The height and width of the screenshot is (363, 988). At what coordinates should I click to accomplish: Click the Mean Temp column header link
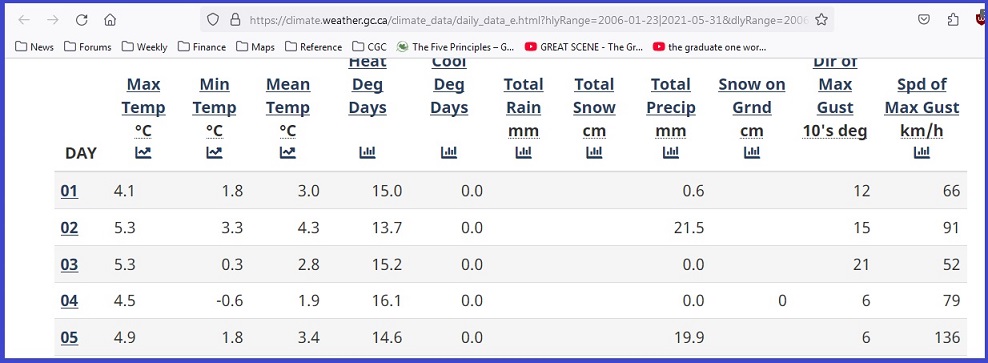288,96
